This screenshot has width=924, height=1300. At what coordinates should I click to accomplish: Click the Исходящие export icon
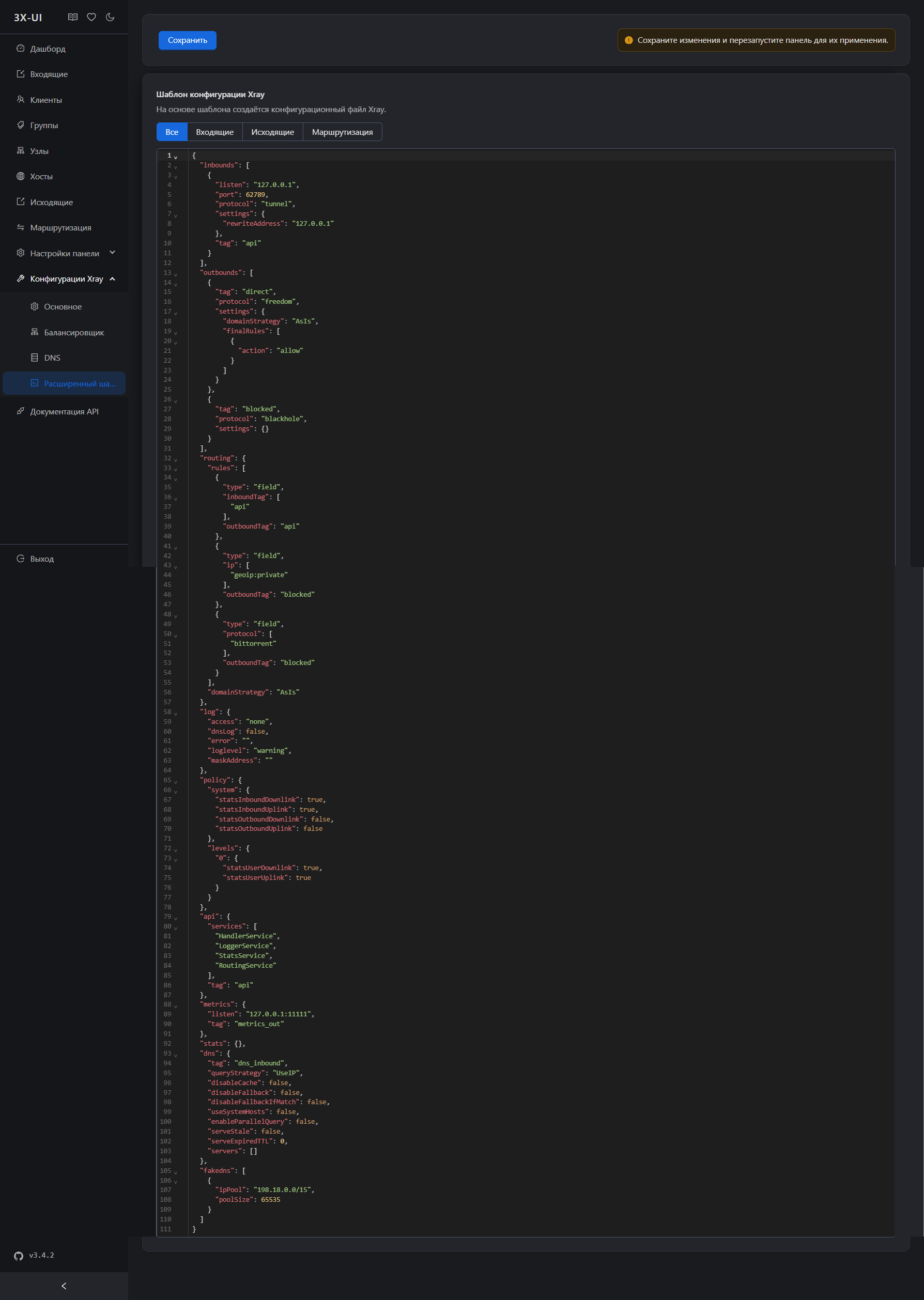(x=21, y=202)
